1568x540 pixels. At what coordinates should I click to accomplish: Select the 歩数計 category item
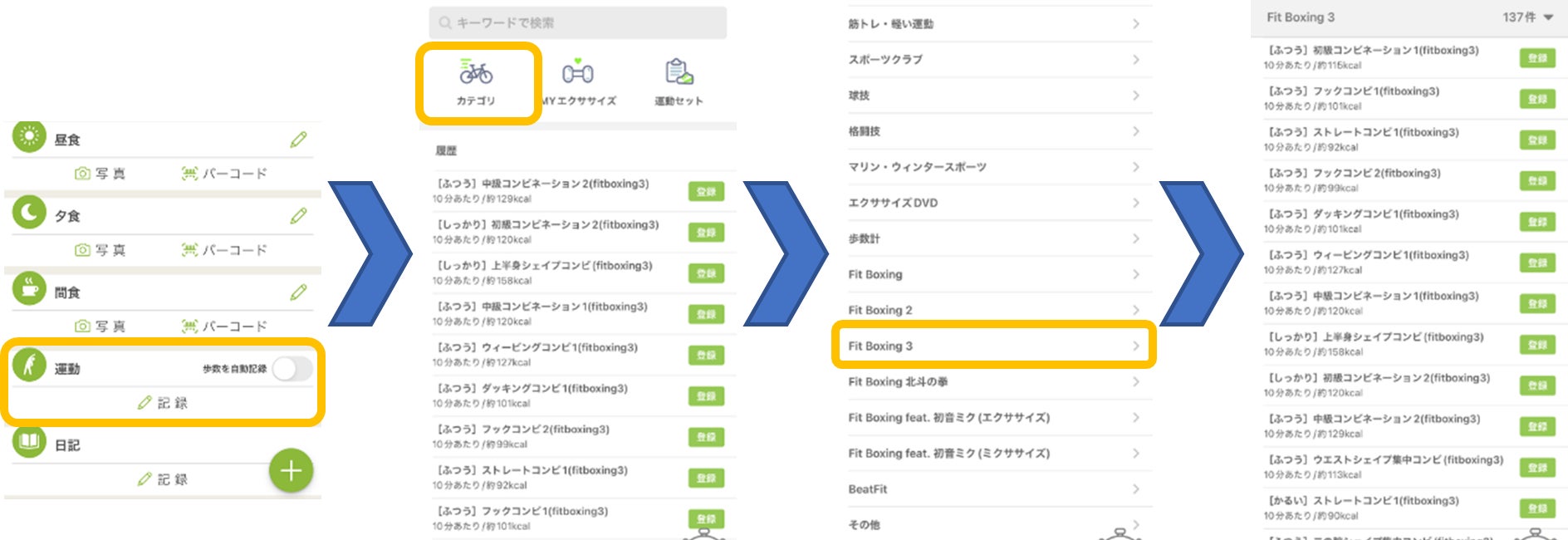[992, 238]
